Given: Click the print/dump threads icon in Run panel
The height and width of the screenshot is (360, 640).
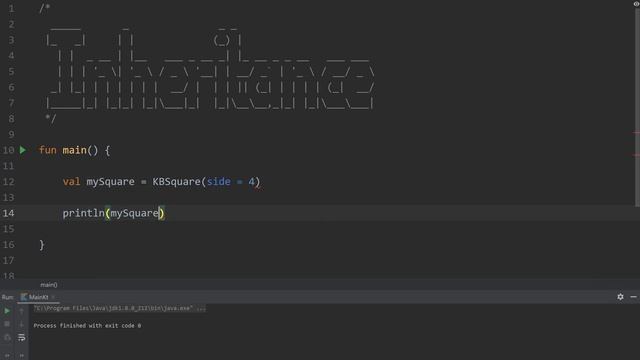Looking at the screenshot, I should pyautogui.click(x=7, y=338).
